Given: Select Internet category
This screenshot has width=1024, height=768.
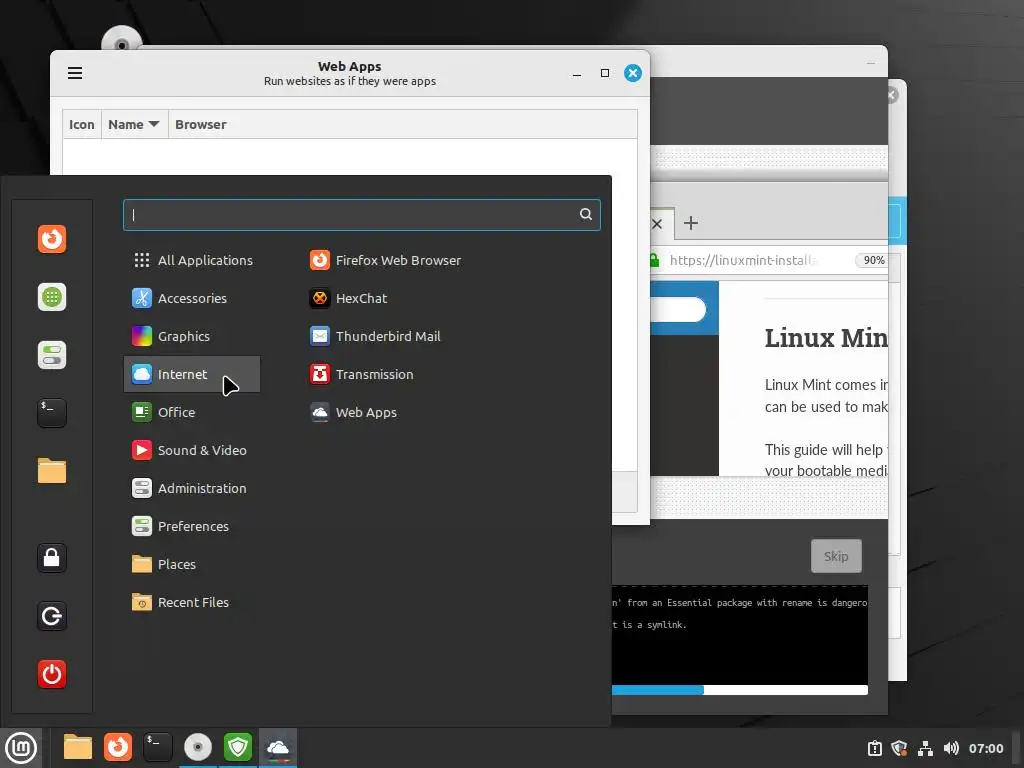Looking at the screenshot, I should pyautogui.click(x=192, y=374).
